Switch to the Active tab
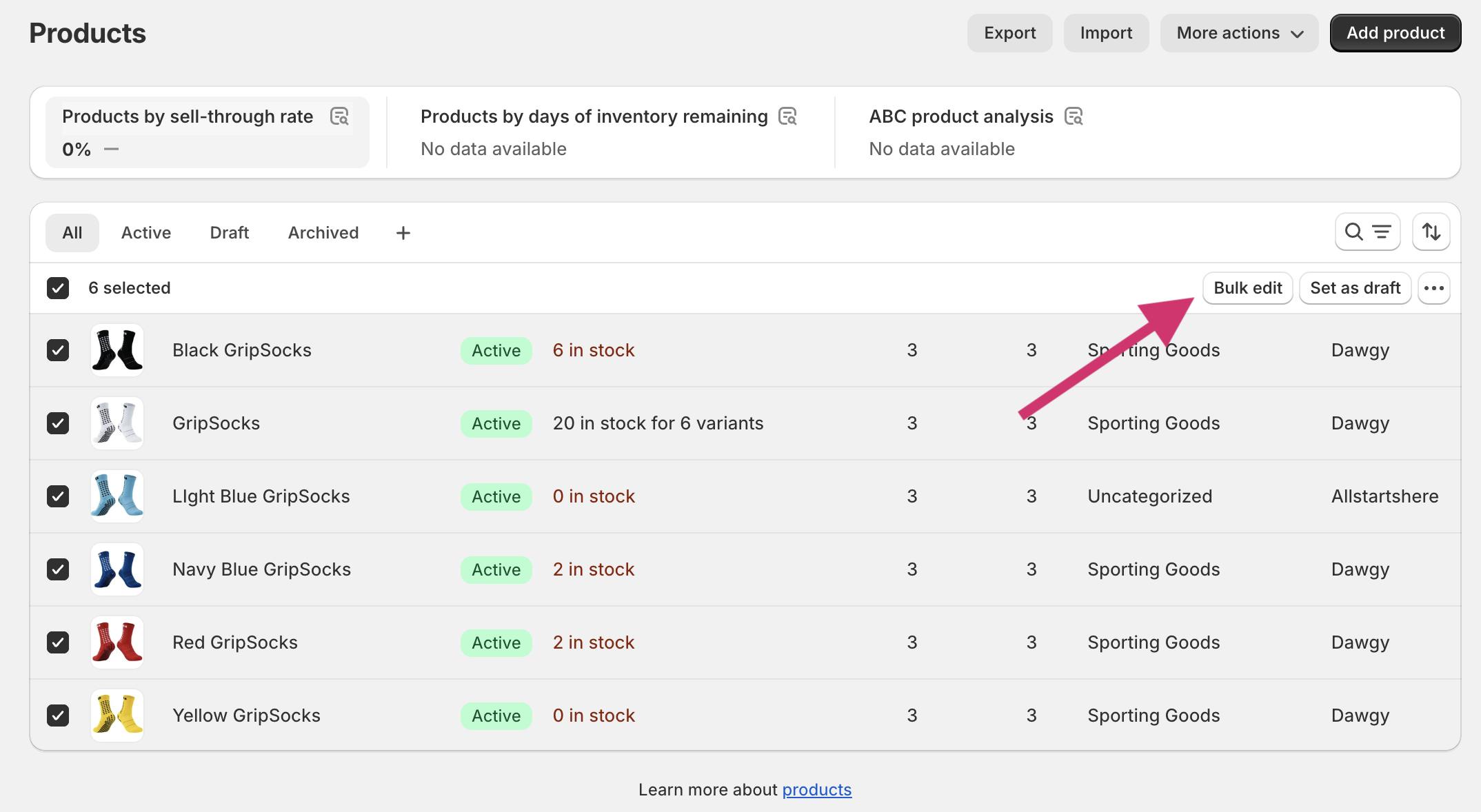 [x=146, y=233]
